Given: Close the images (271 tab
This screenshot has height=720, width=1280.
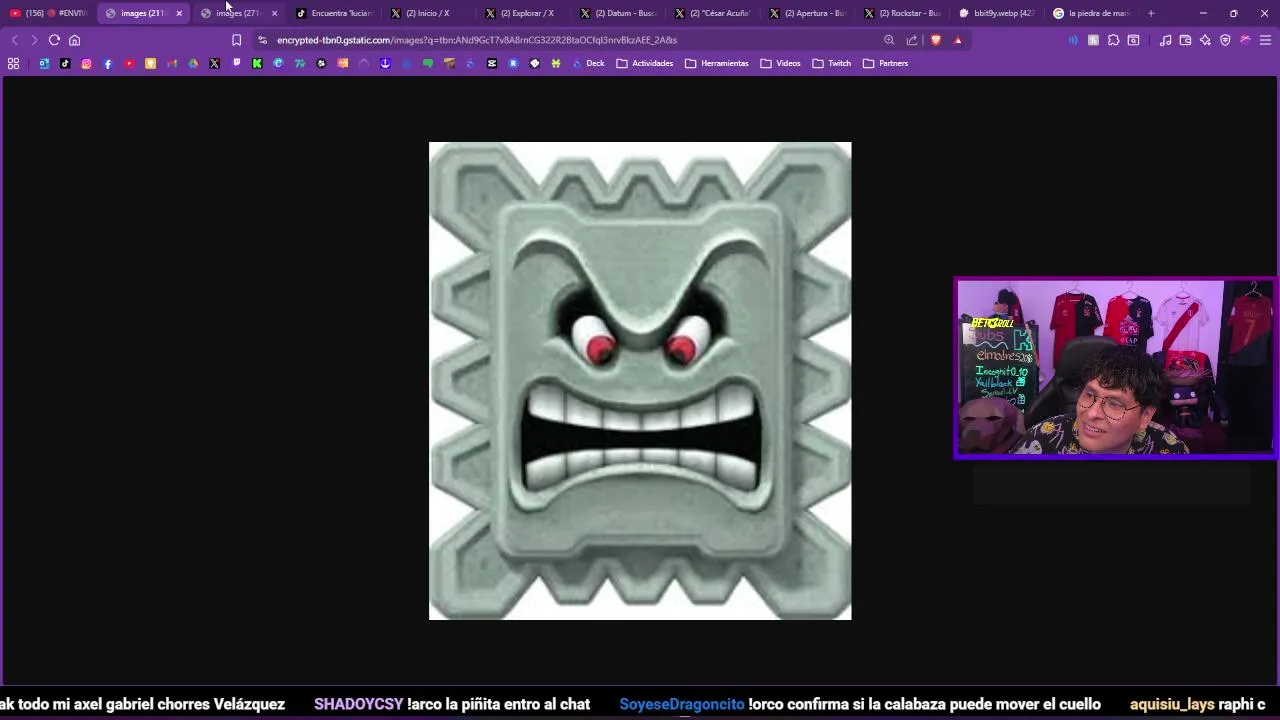Looking at the screenshot, I should 274,13.
